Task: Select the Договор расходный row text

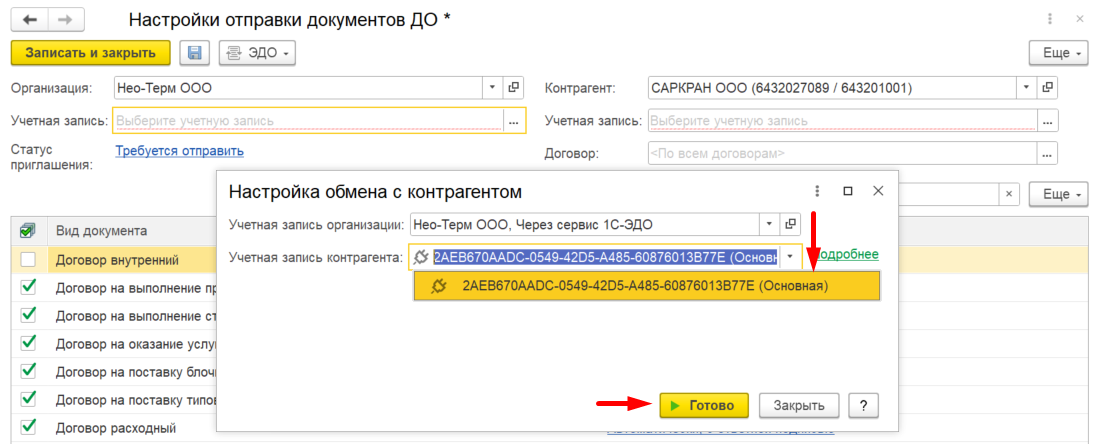Action: pyautogui.click(x=116, y=427)
